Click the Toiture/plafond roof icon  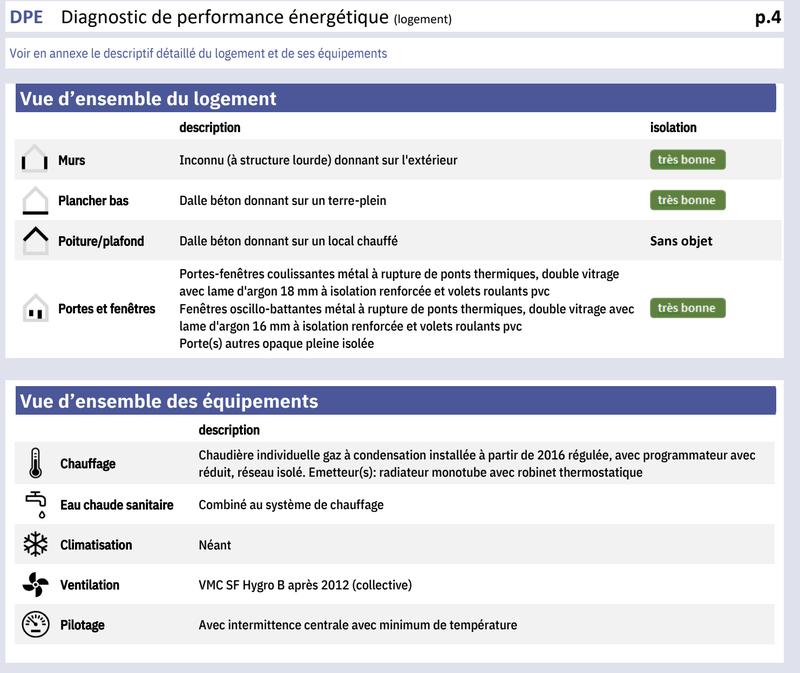[x=35, y=241]
